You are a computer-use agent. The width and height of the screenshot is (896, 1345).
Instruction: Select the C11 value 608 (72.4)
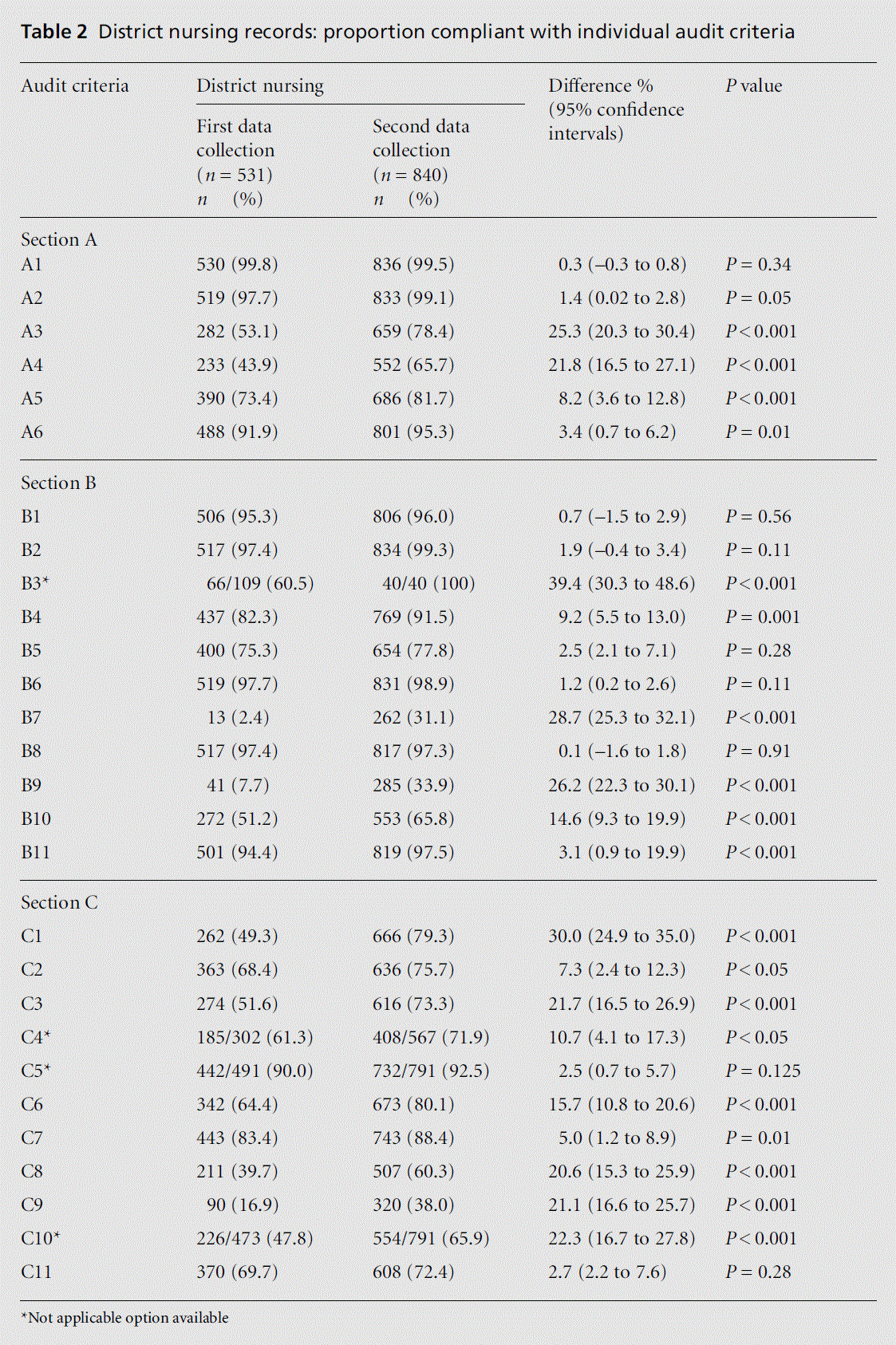point(413,1272)
